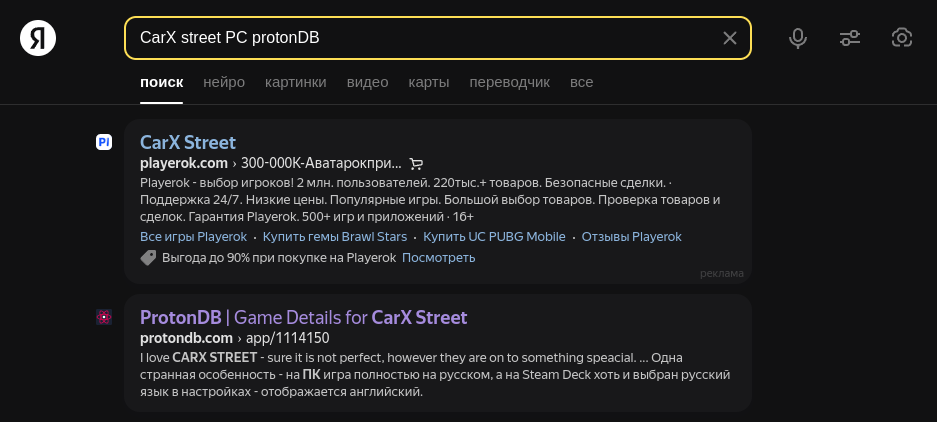The width and height of the screenshot is (937, 422).
Task: Click Посмотреть next to the discount offer
Action: [x=439, y=258]
